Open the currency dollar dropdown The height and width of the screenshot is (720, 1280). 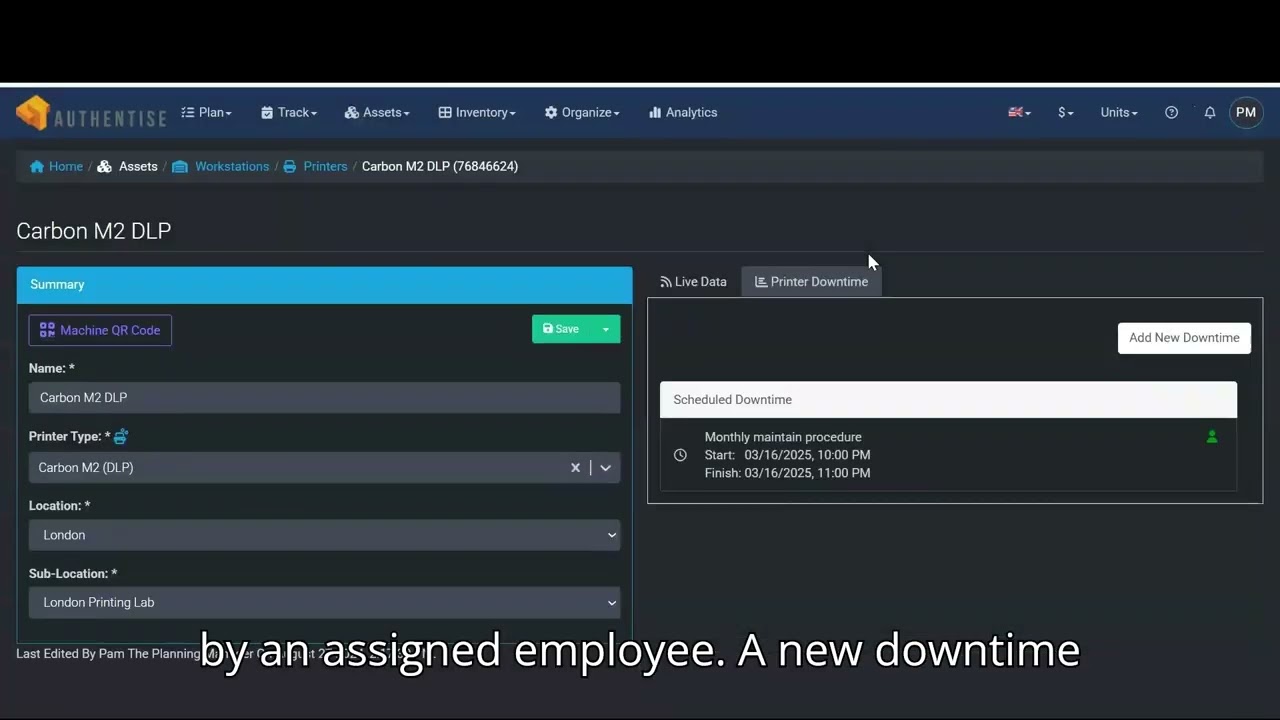point(1066,113)
